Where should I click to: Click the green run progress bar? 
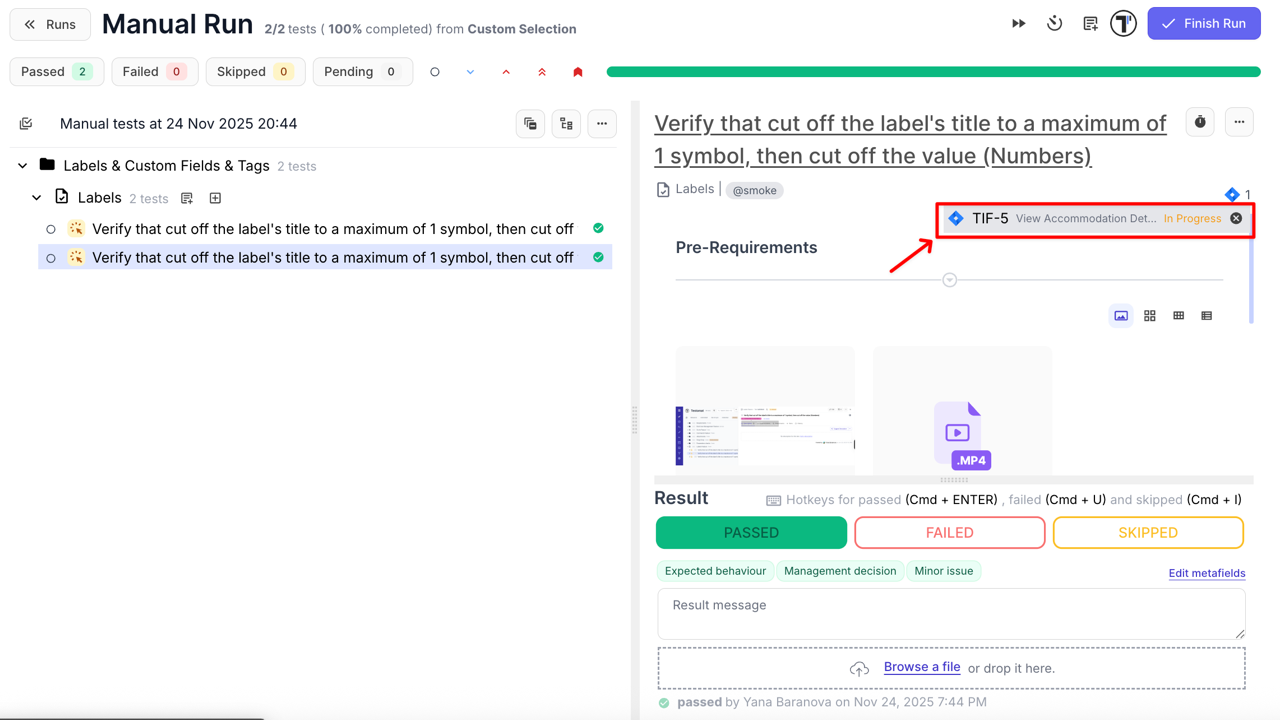pos(930,71)
